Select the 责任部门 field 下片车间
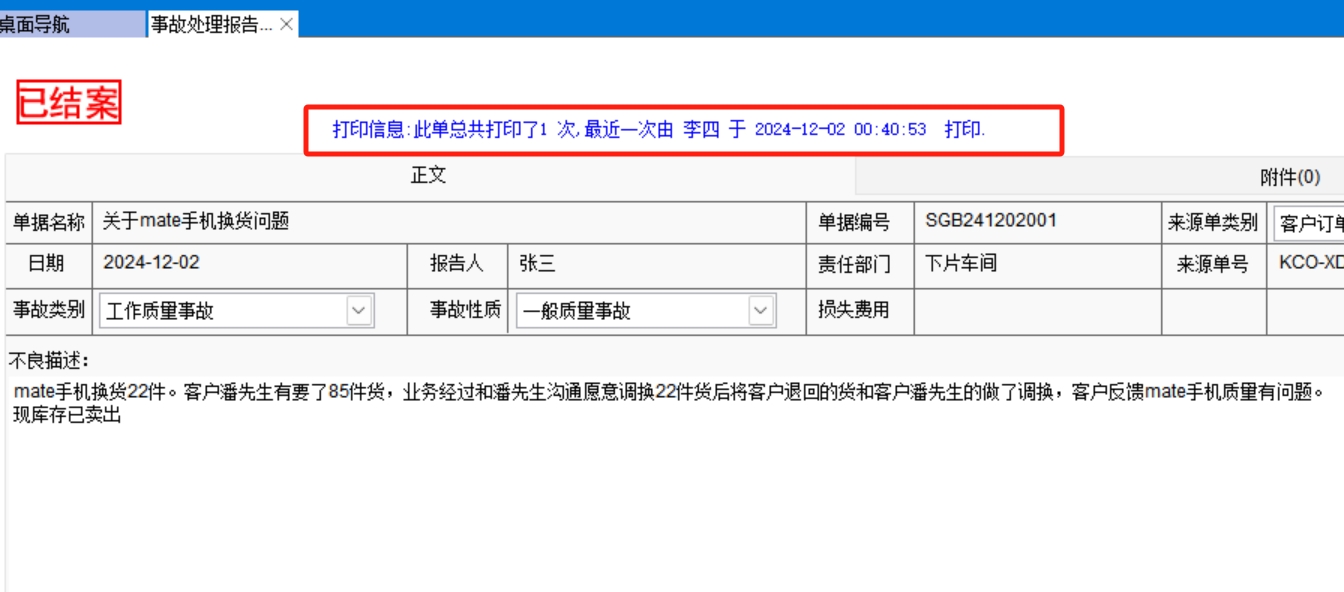Image resolution: width=1344 pixels, height=592 pixels. click(x=1036, y=264)
